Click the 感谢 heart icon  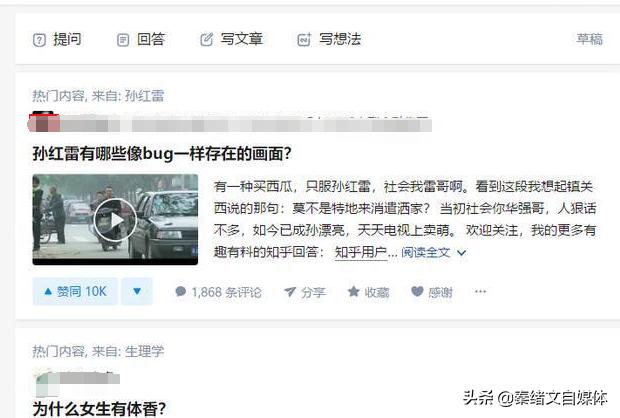(x=417, y=291)
